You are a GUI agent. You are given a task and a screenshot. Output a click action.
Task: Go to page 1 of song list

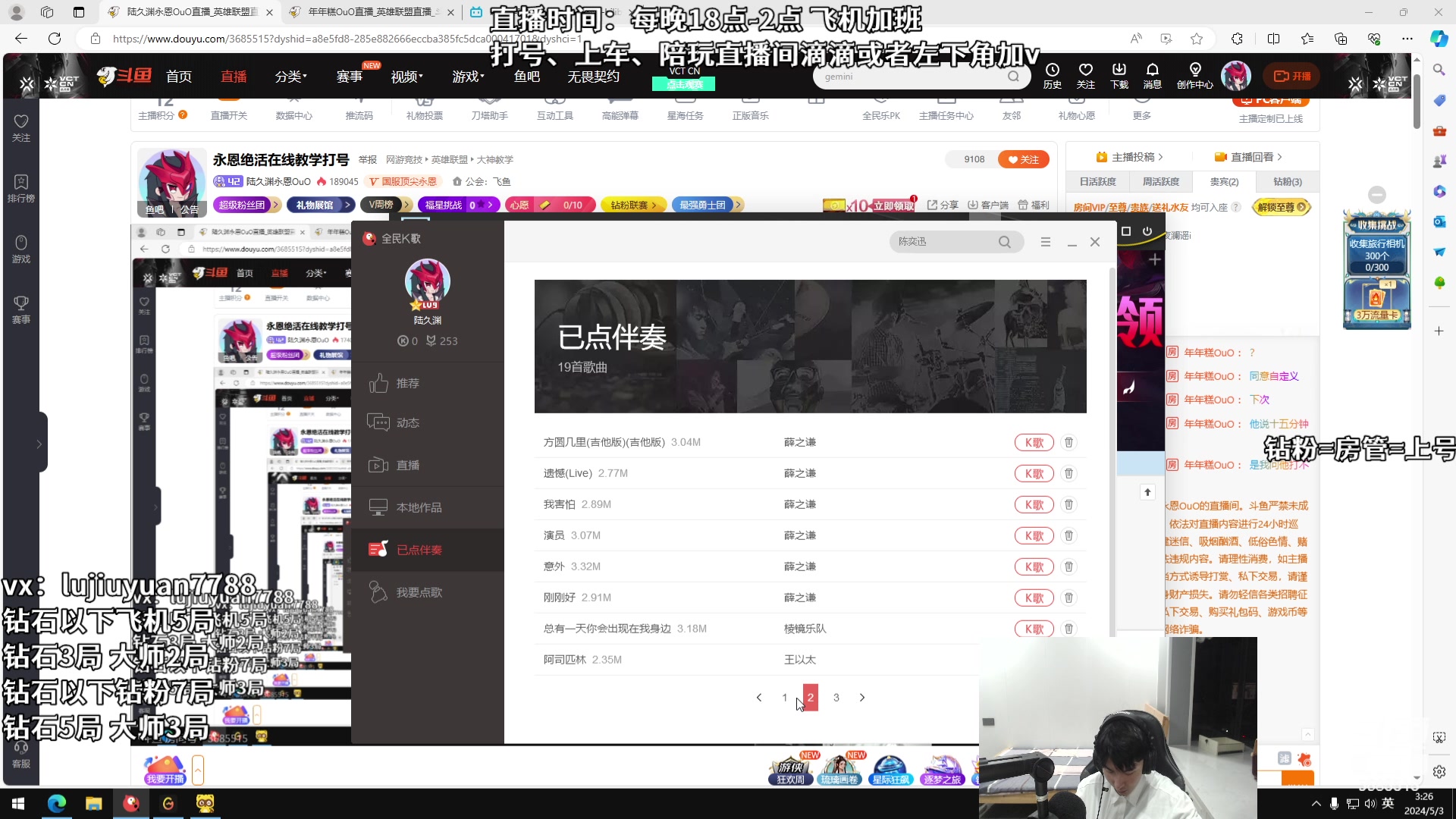click(784, 698)
